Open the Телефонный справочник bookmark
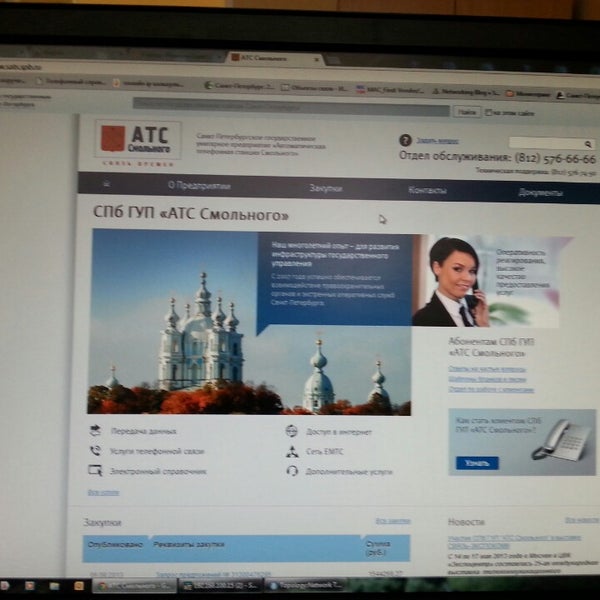 coord(70,82)
